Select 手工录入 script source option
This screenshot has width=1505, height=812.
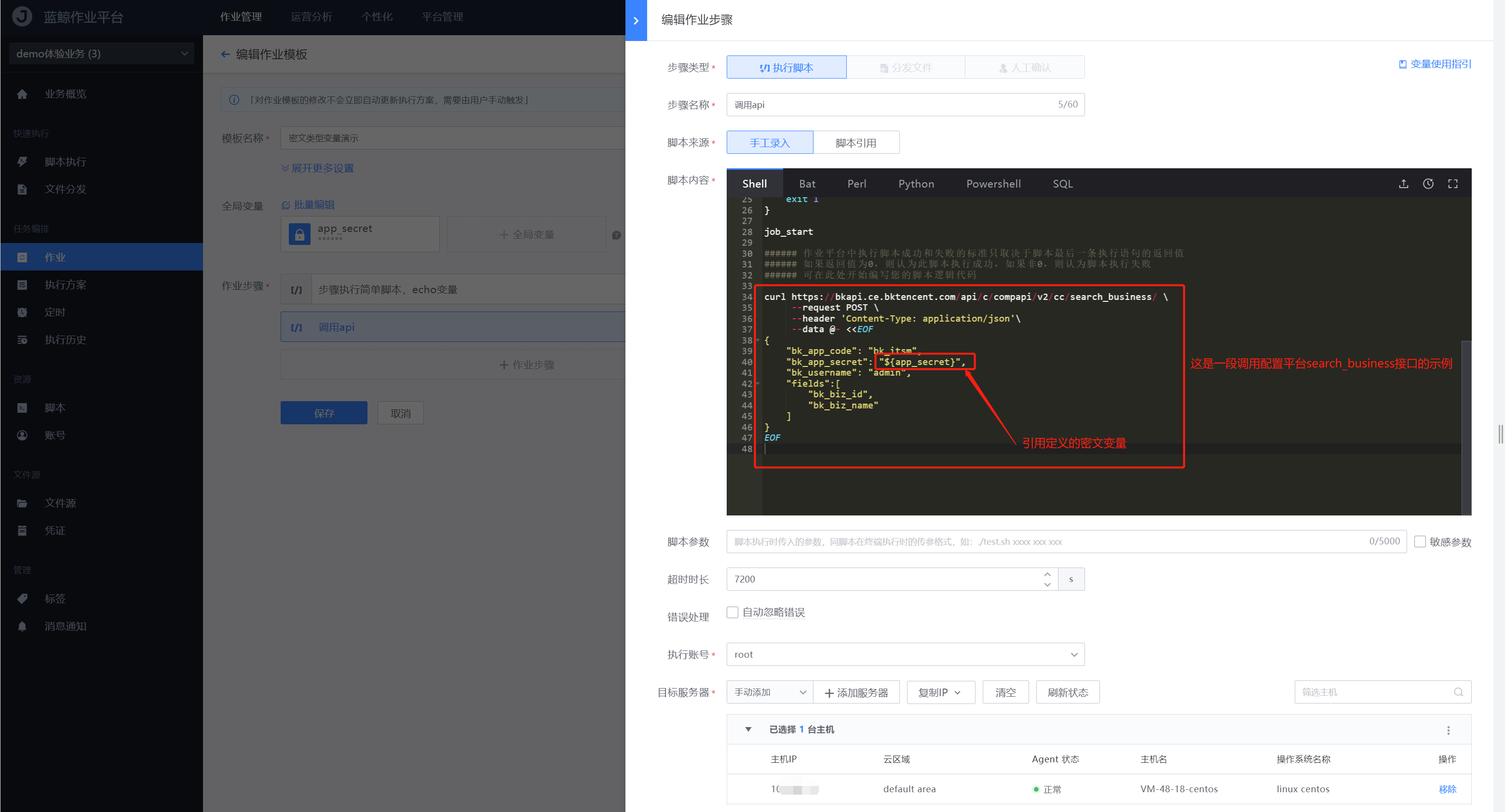pos(770,143)
